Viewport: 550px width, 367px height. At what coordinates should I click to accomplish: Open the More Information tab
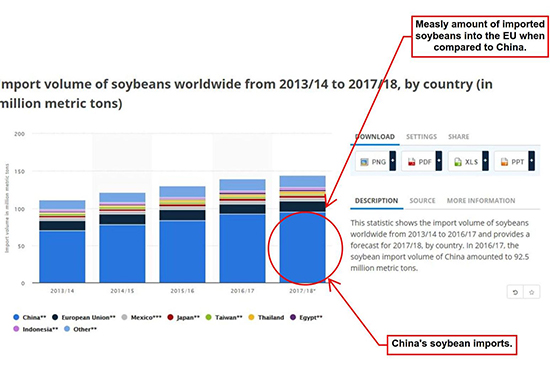(x=481, y=201)
